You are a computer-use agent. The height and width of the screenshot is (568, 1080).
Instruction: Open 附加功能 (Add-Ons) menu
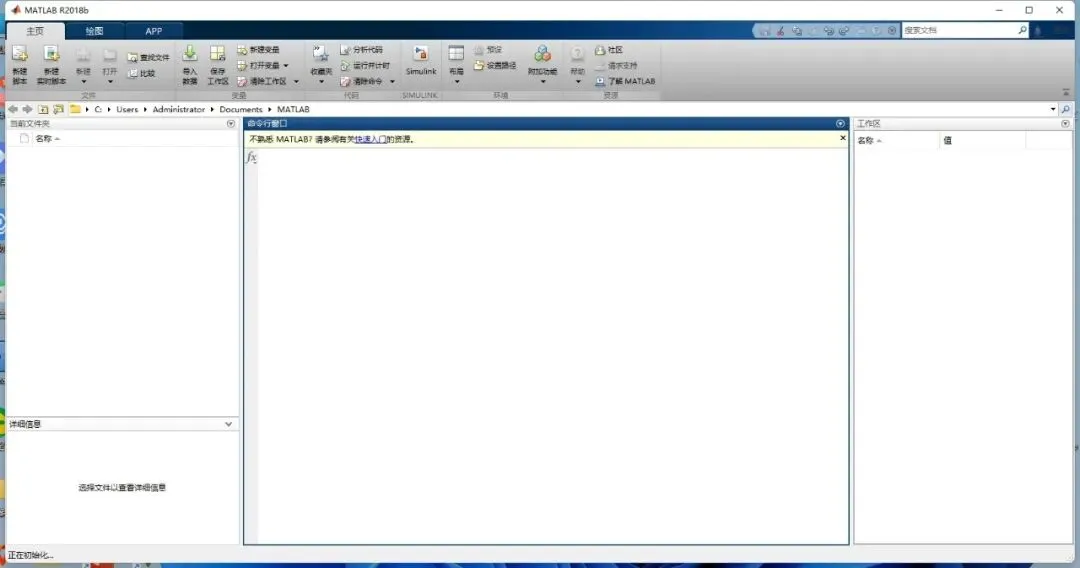tap(542, 65)
